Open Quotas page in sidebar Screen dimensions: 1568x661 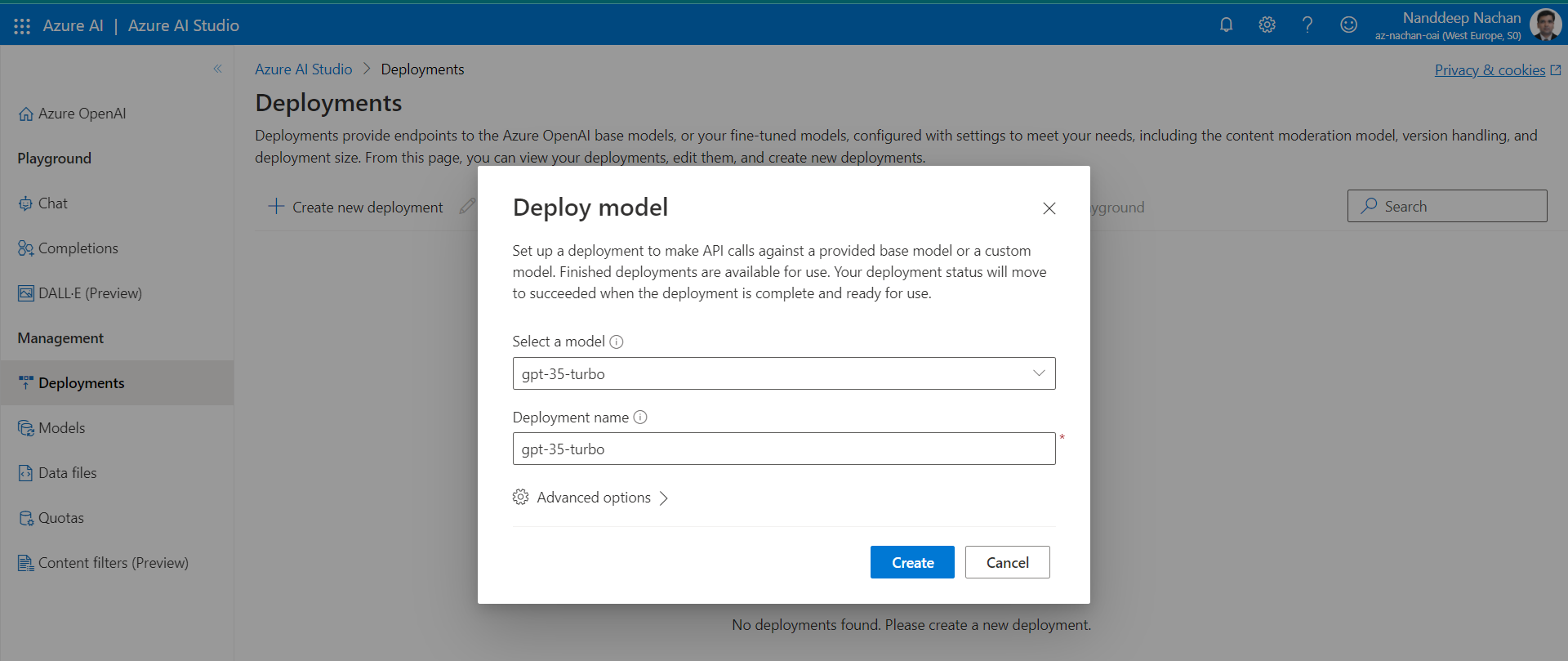click(x=60, y=518)
